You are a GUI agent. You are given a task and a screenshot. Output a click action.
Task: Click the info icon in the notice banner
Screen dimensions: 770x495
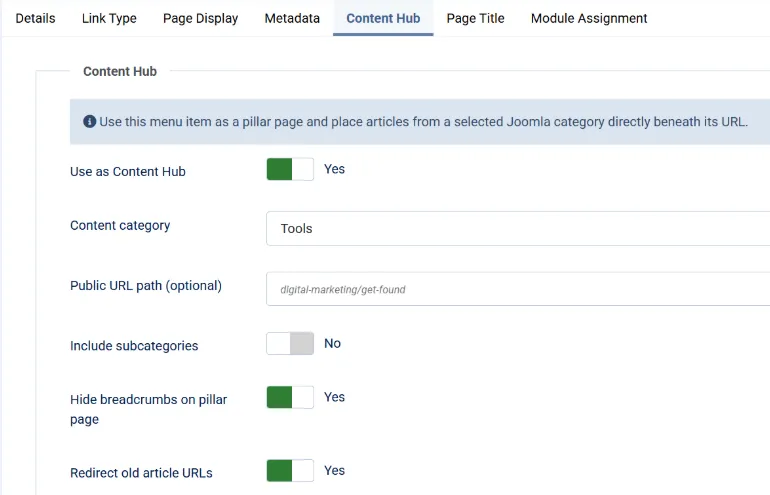pyautogui.click(x=89, y=121)
